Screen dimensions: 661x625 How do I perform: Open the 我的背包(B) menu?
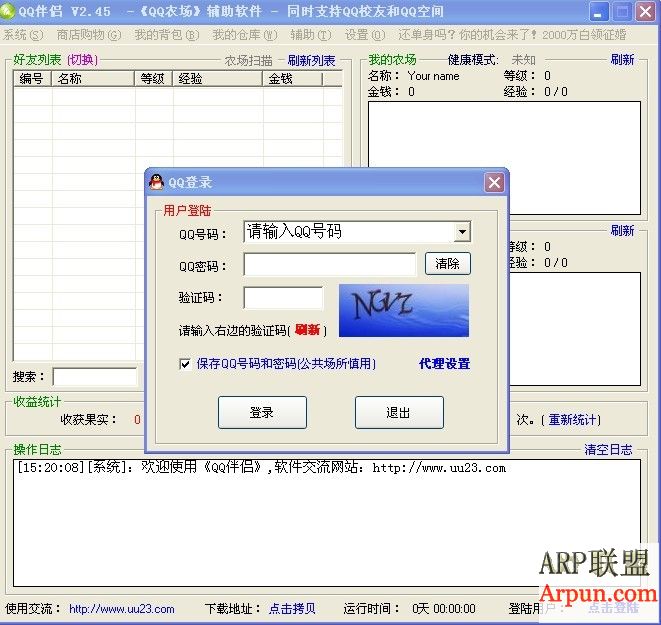(167, 35)
